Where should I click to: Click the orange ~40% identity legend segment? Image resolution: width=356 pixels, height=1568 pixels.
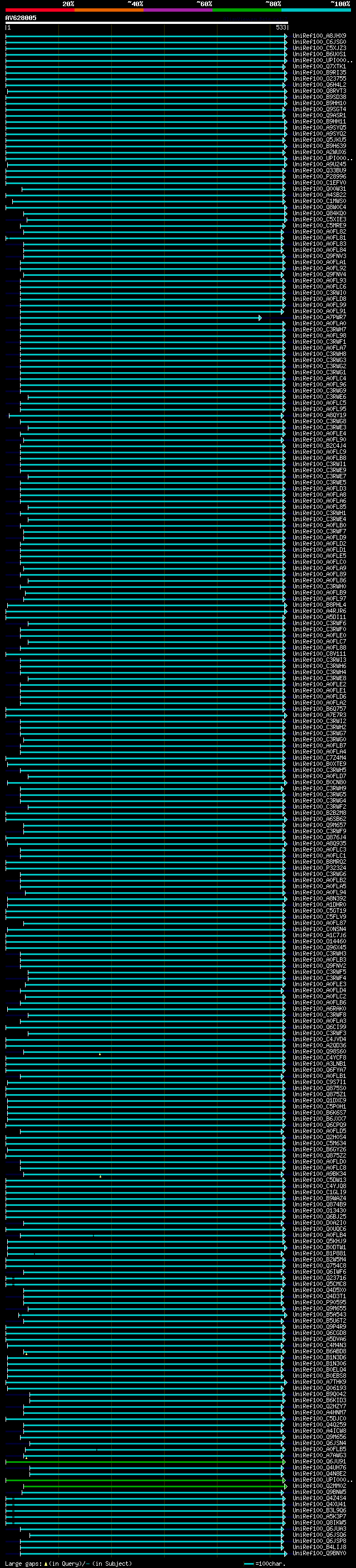(109, 10)
